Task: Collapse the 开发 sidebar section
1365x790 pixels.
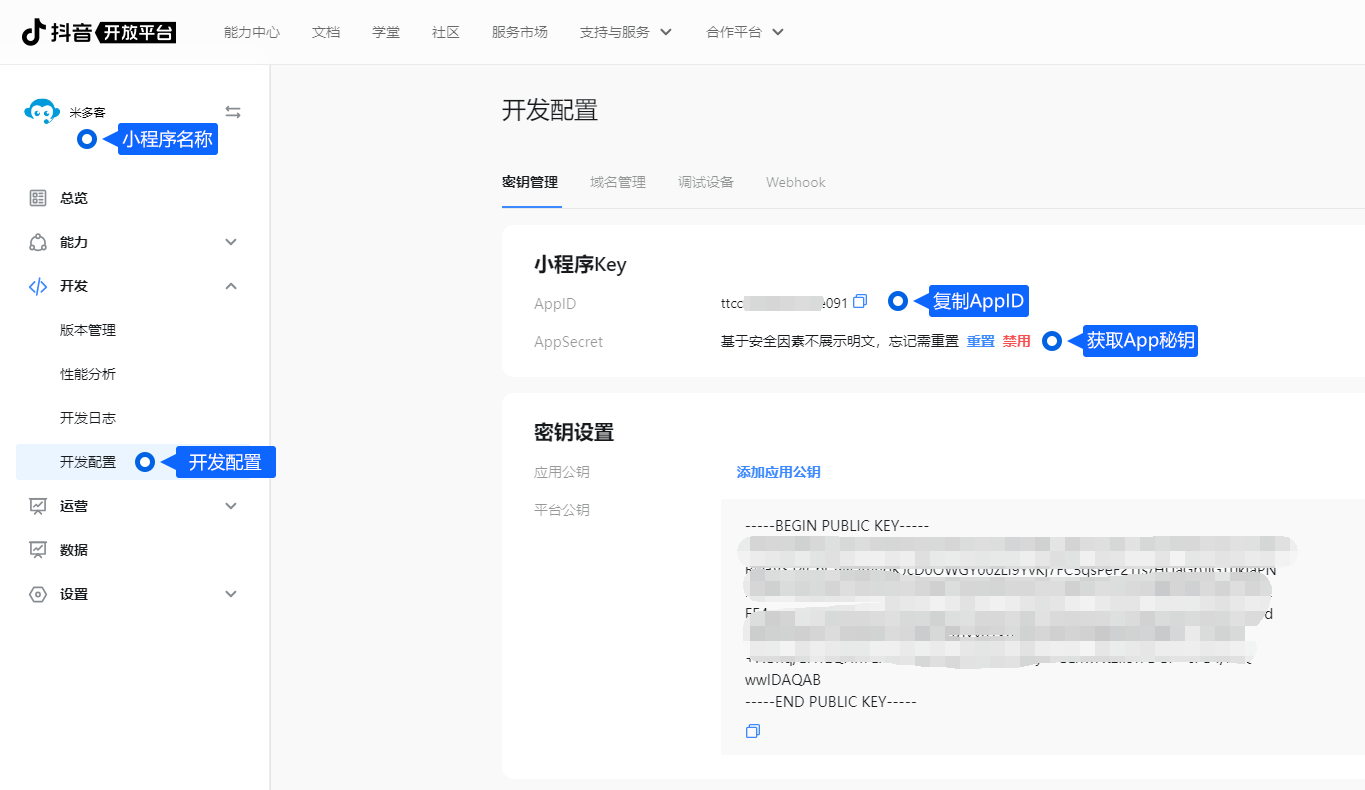Action: point(231,286)
